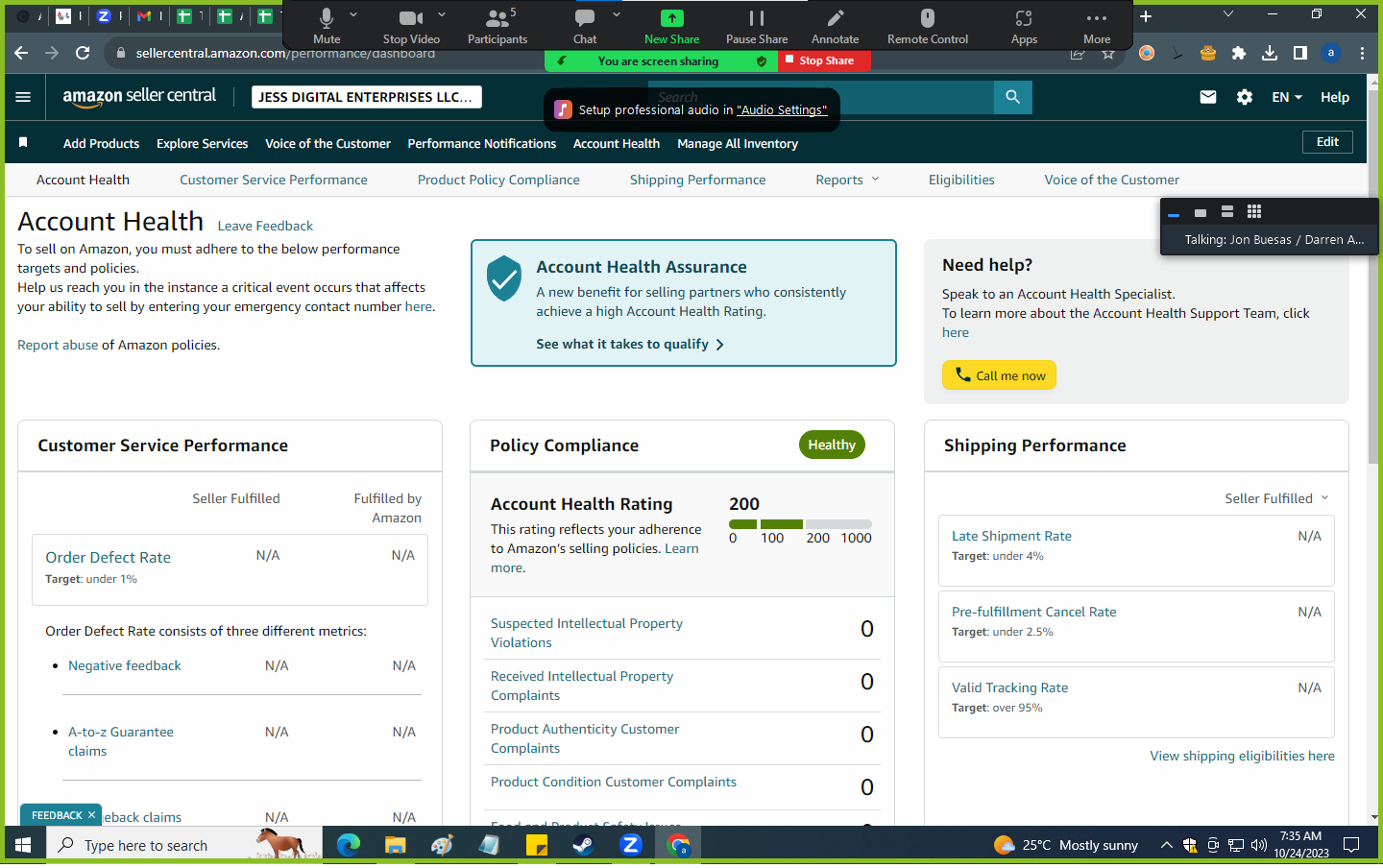Image resolution: width=1383 pixels, height=868 pixels.
Task: Open the Zoom Chat panel
Action: coord(585,25)
